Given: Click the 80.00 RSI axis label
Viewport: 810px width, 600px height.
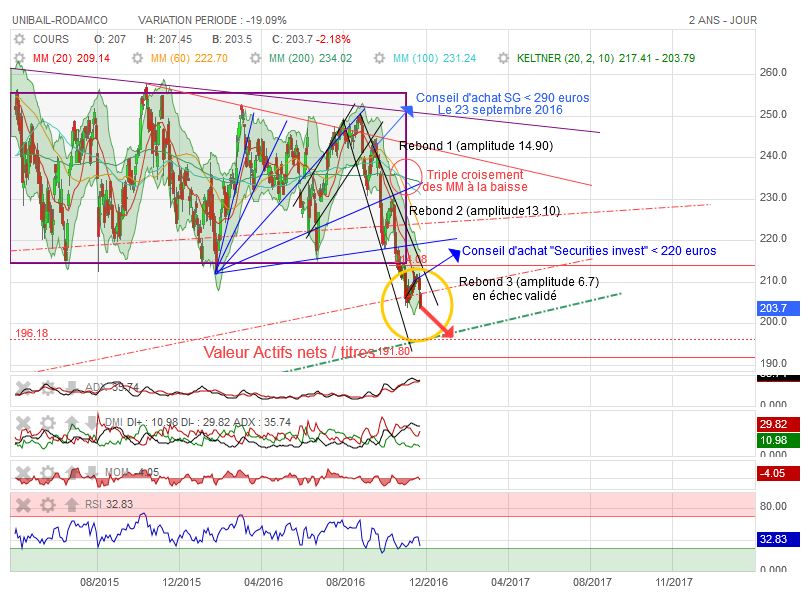Looking at the screenshot, I should coord(773,506).
